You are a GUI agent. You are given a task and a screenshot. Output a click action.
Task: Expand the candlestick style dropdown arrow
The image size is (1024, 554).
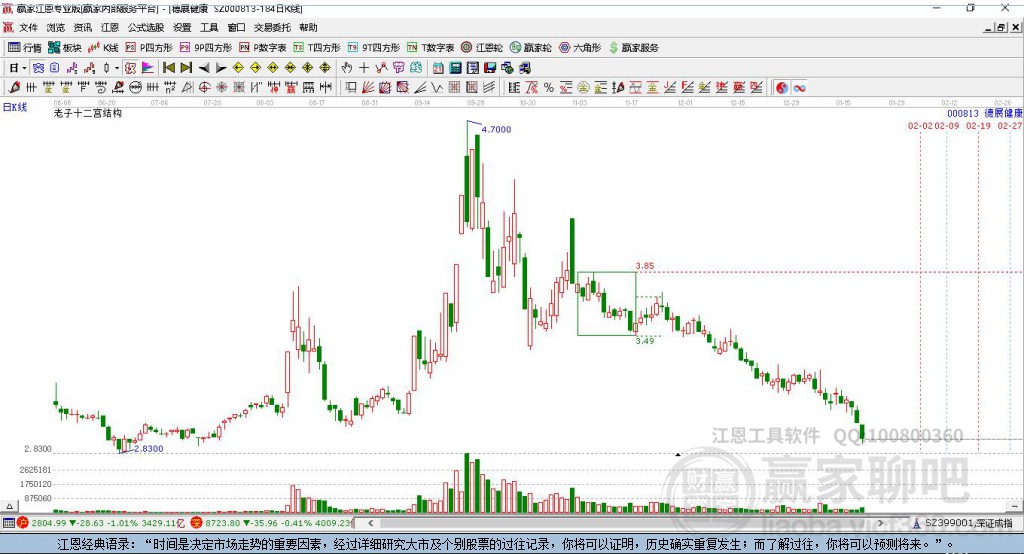pyautogui.click(x=117, y=68)
